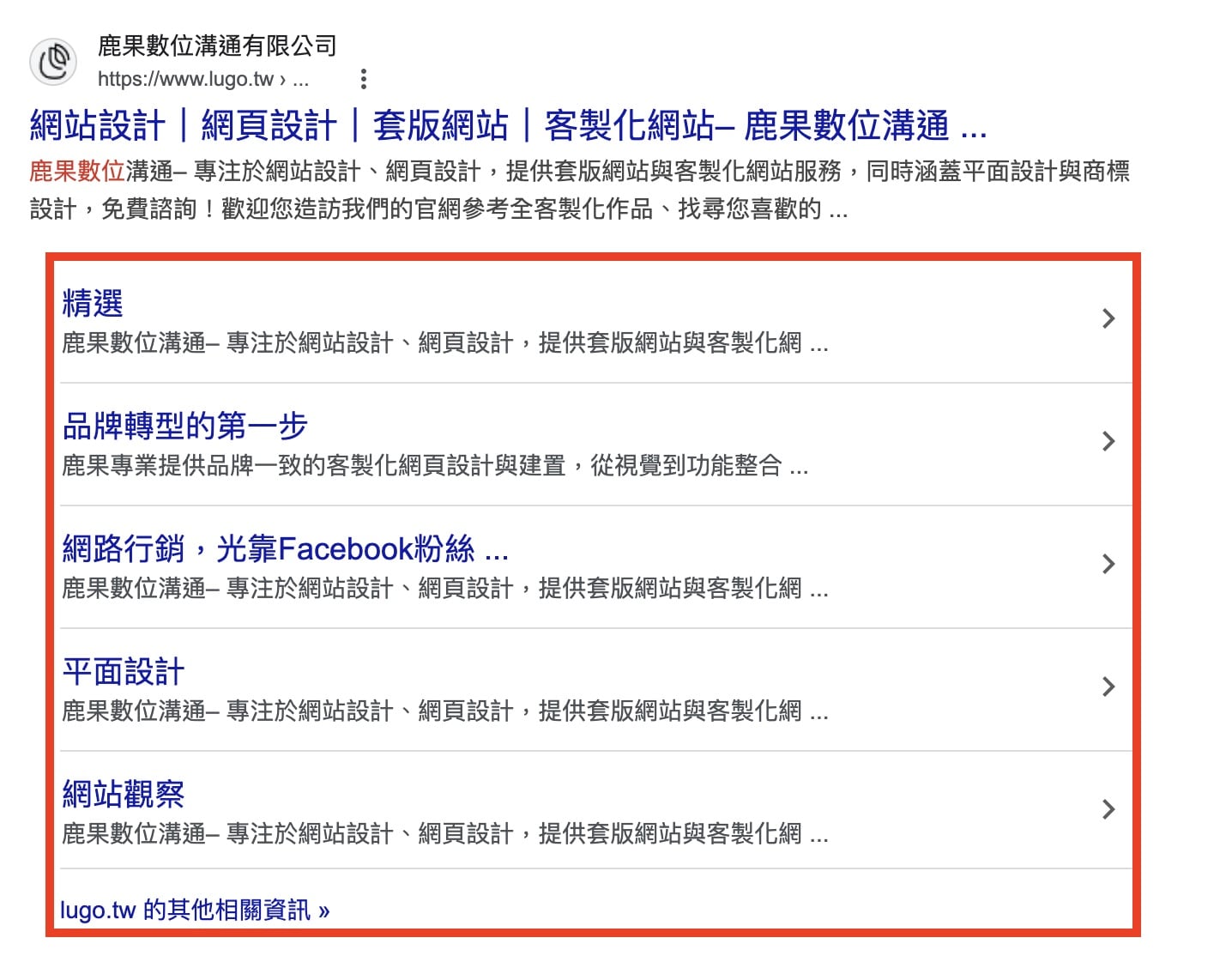The width and height of the screenshot is (1232, 956).
Task: Expand the 精選 sitelink chevron arrow
Action: (1108, 318)
